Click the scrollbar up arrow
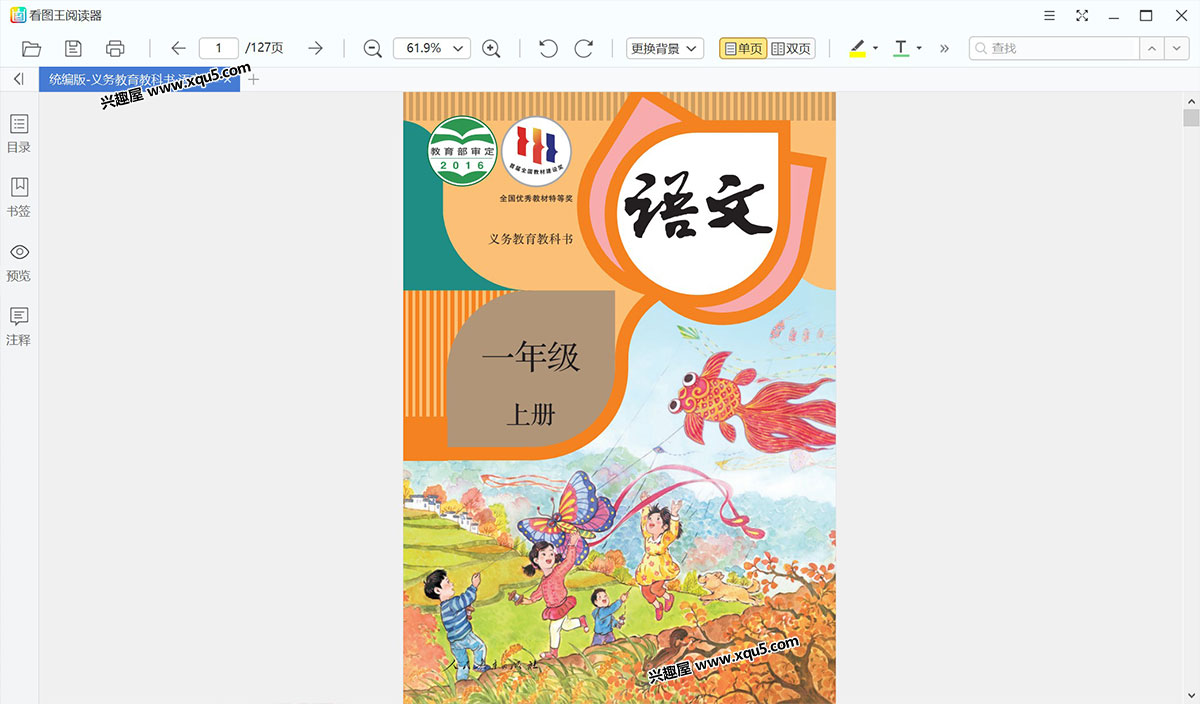This screenshot has width=1200, height=704. (x=1191, y=101)
